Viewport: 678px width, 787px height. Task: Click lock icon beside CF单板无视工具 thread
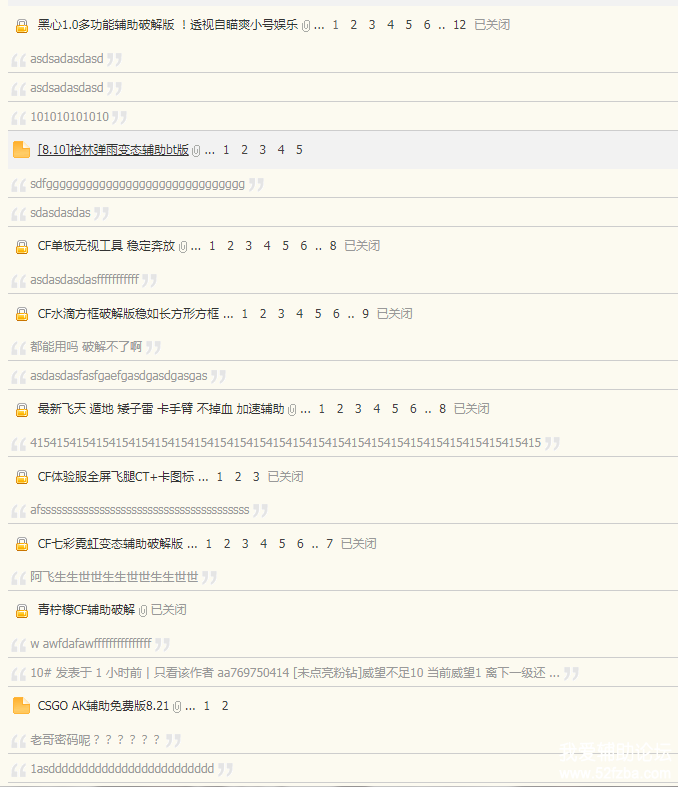pos(22,246)
